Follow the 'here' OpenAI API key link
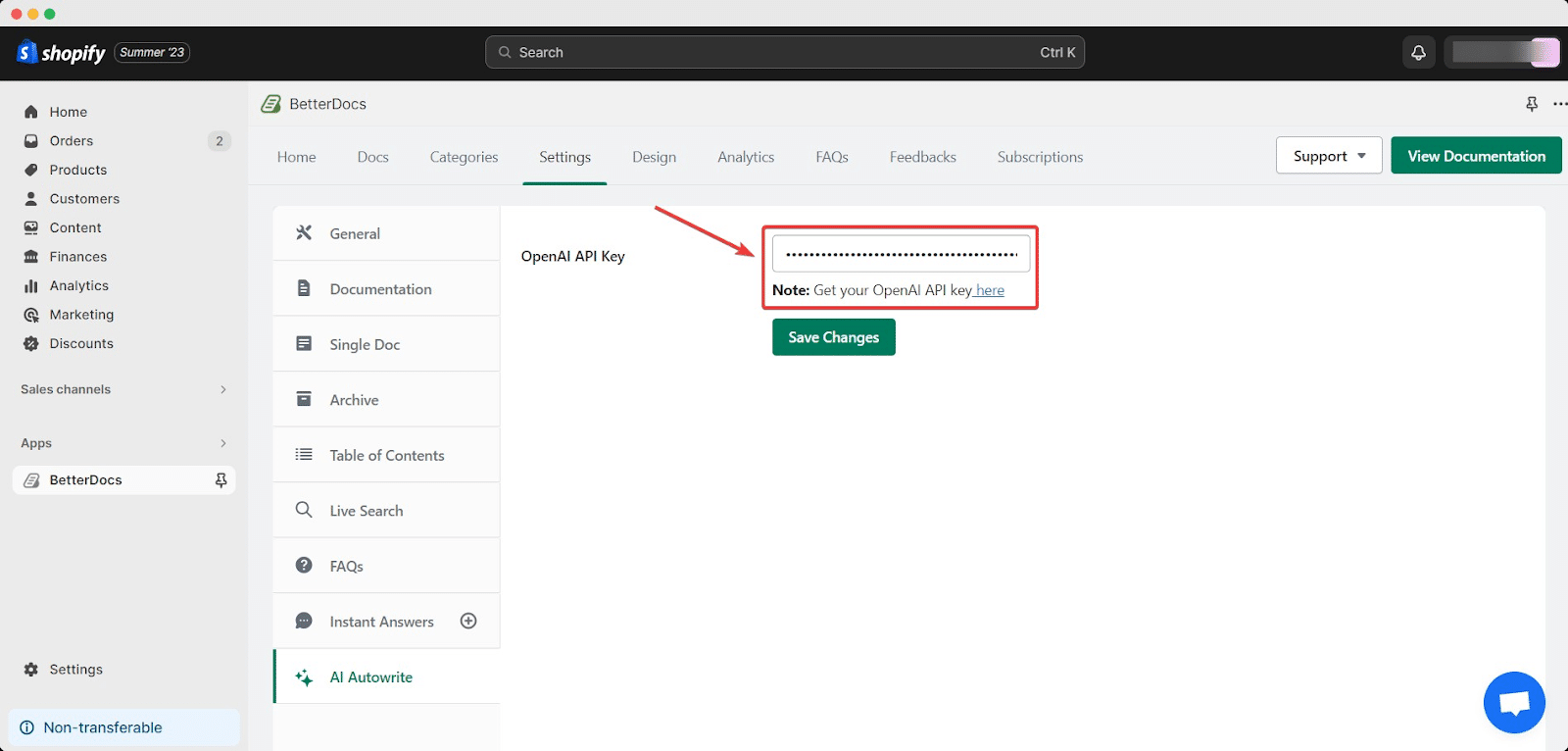This screenshot has height=751, width=1568. [x=990, y=290]
